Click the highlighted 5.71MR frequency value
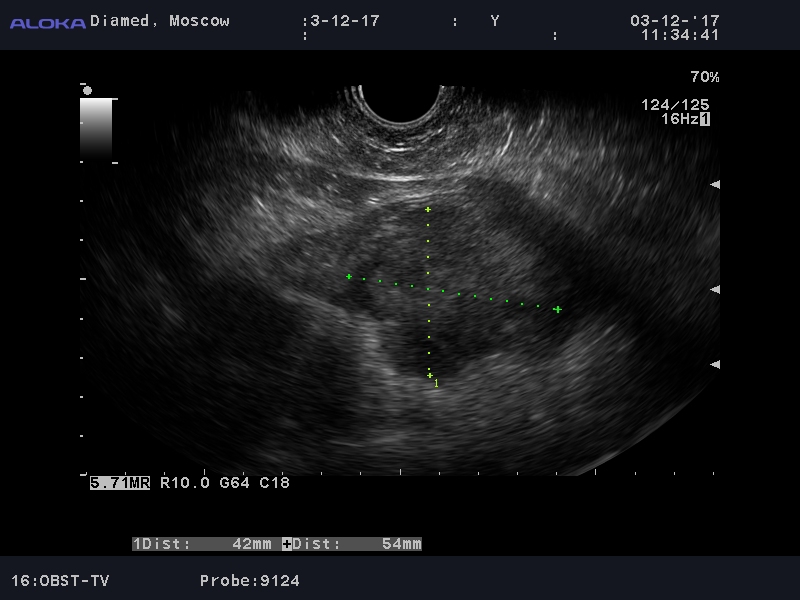800x600 pixels. coord(120,483)
